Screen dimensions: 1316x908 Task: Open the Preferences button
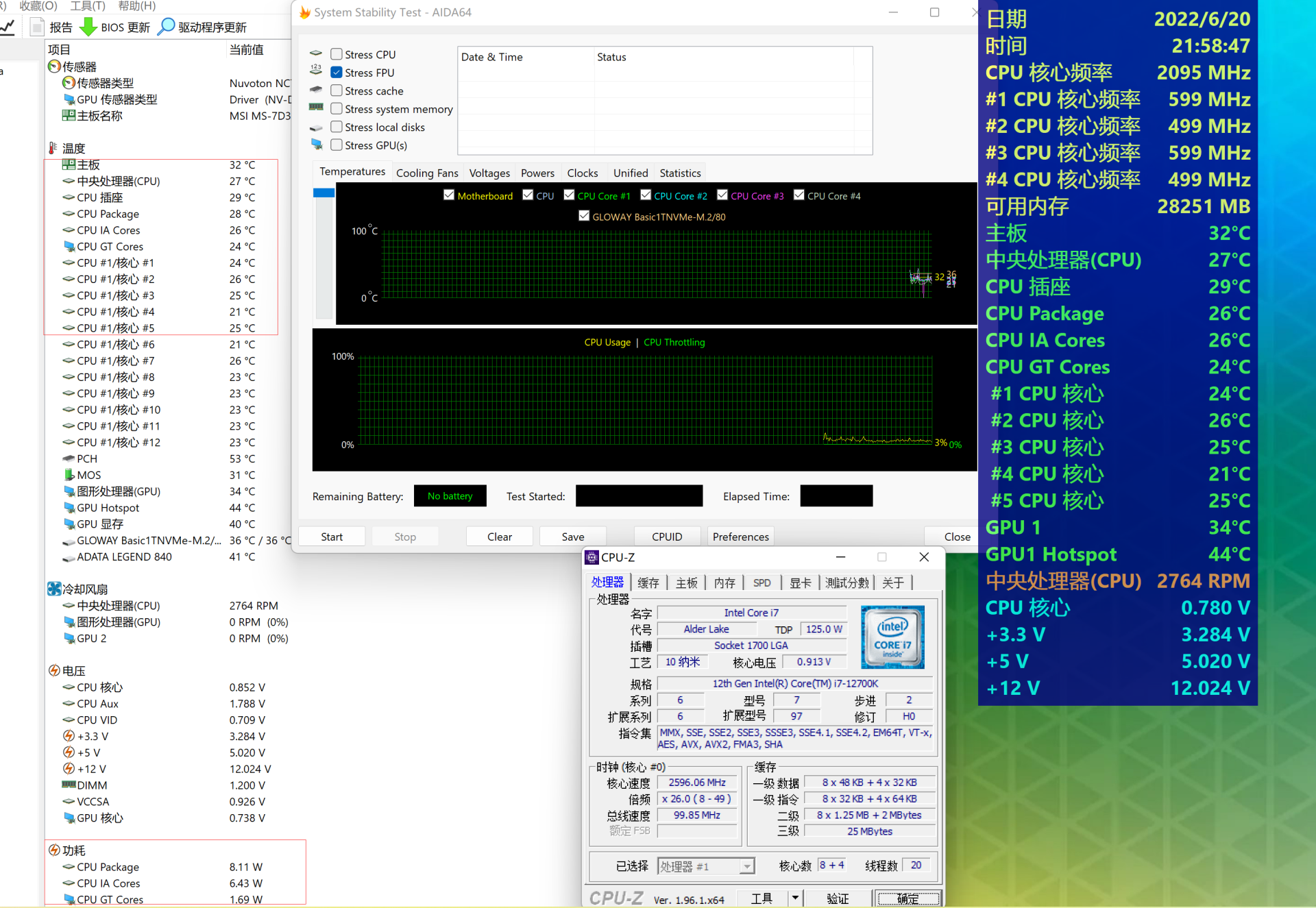click(x=740, y=537)
